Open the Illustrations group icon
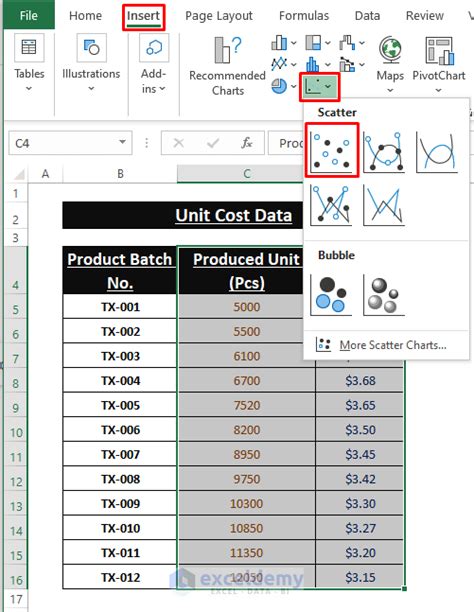The width and height of the screenshot is (474, 612). pos(91,48)
